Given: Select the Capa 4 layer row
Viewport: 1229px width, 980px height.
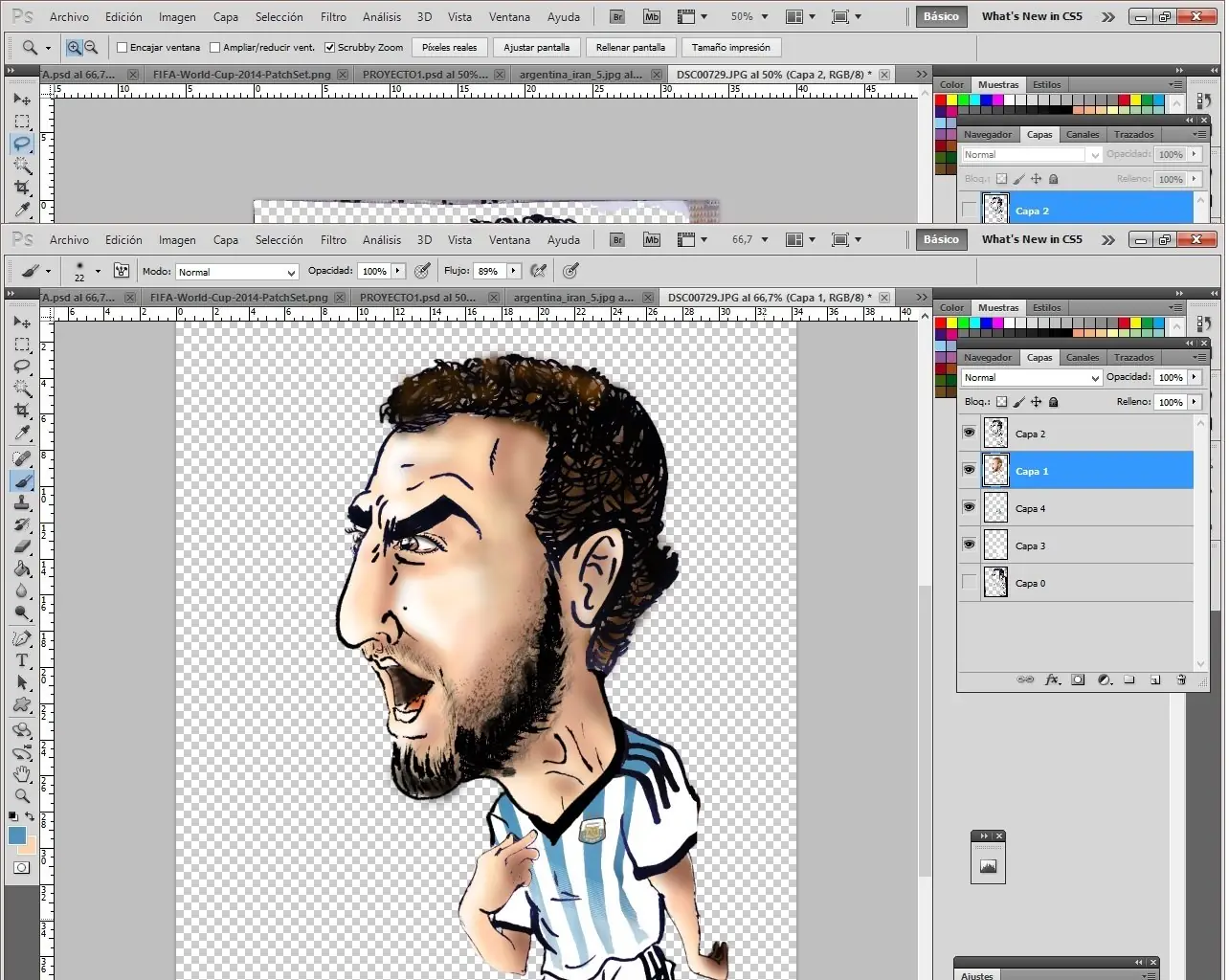Looking at the screenshot, I should coord(1077,508).
